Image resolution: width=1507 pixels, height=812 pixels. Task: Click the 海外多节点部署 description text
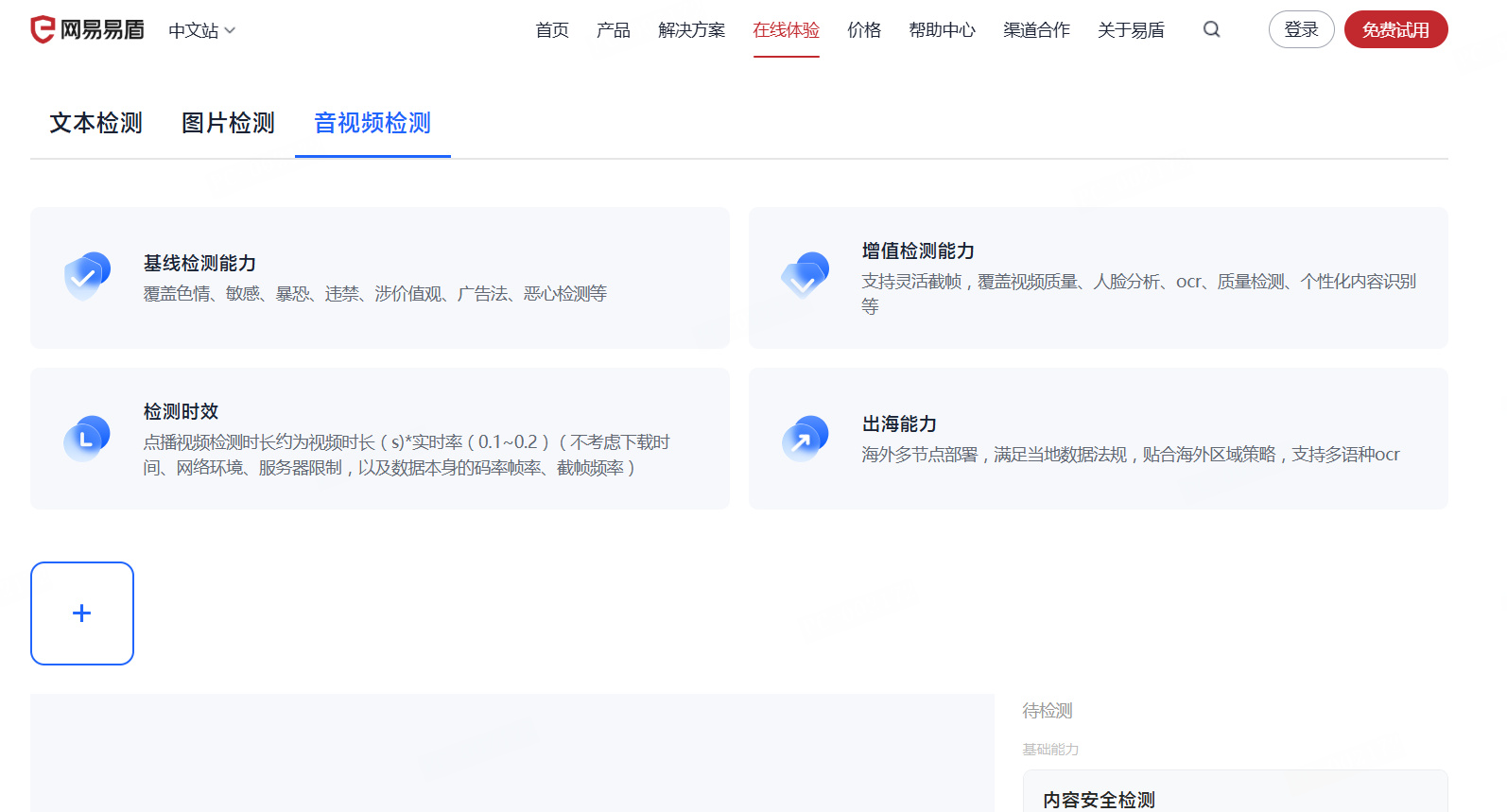[x=1131, y=455]
